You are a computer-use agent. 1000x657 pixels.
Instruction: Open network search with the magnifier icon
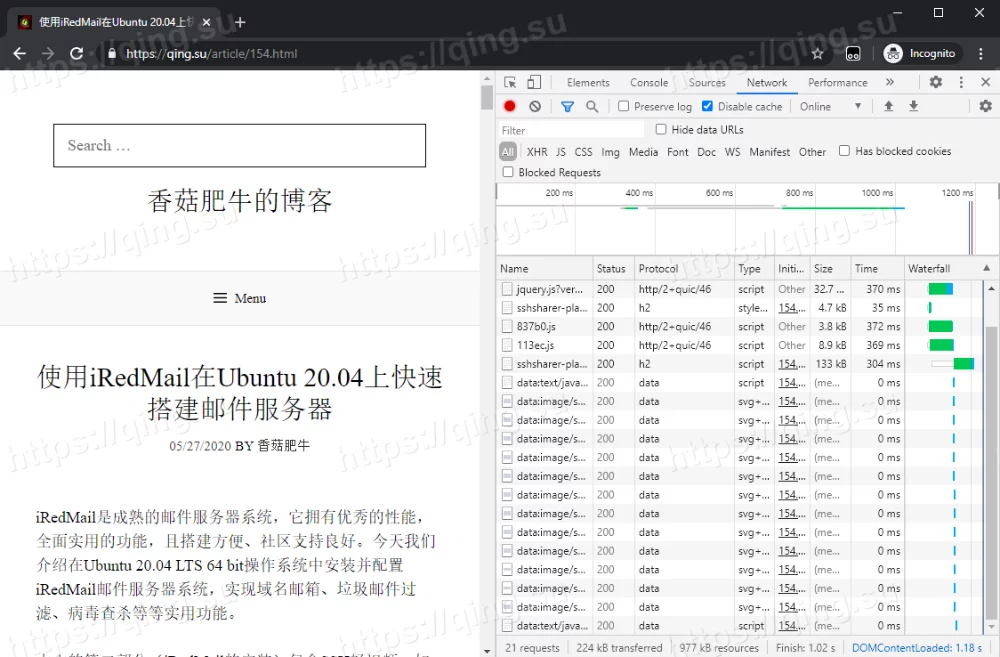coord(592,107)
